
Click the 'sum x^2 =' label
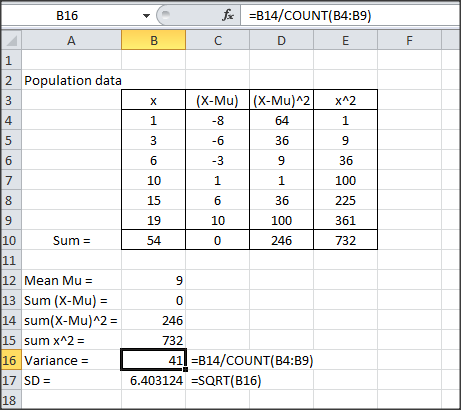(54, 340)
